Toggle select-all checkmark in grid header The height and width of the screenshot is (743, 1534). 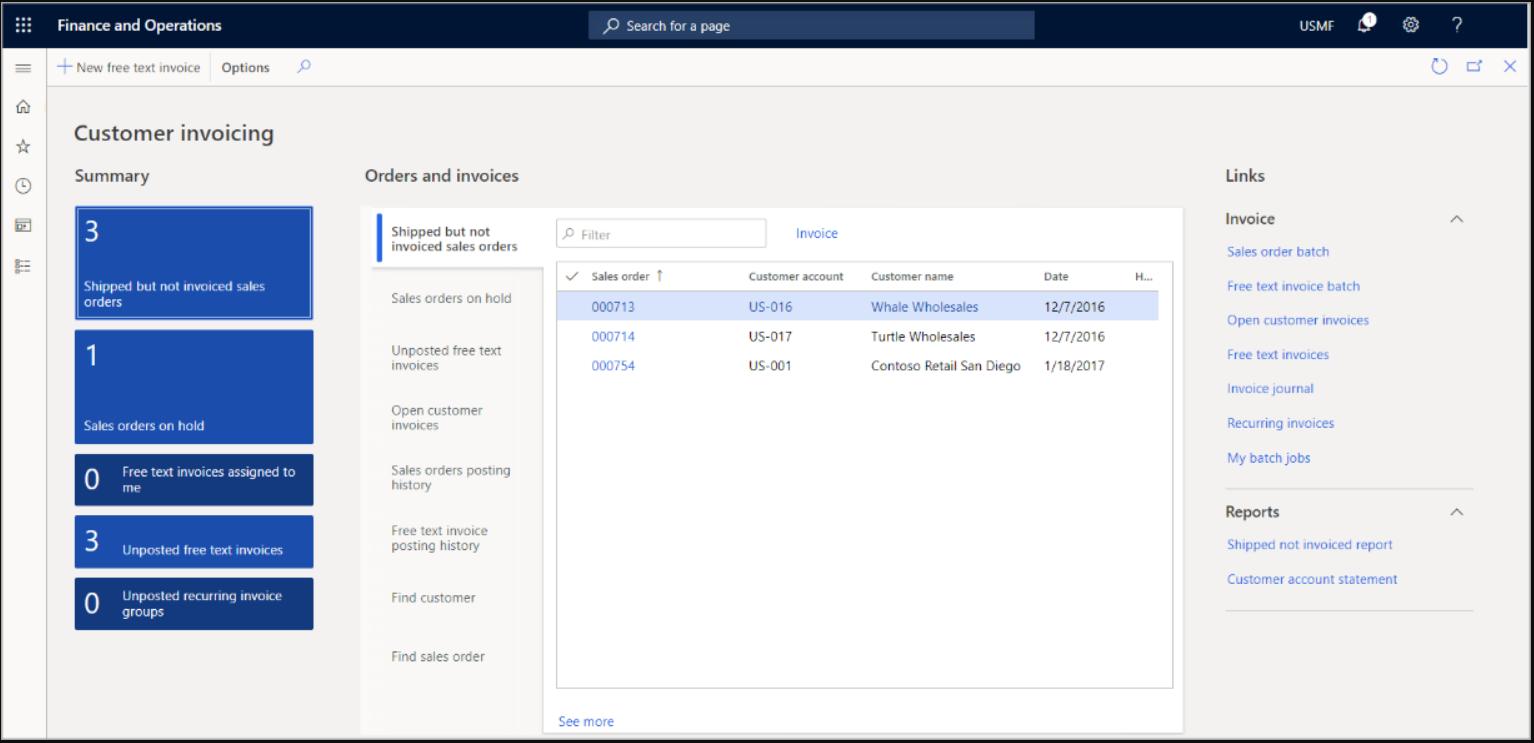pyautogui.click(x=572, y=276)
